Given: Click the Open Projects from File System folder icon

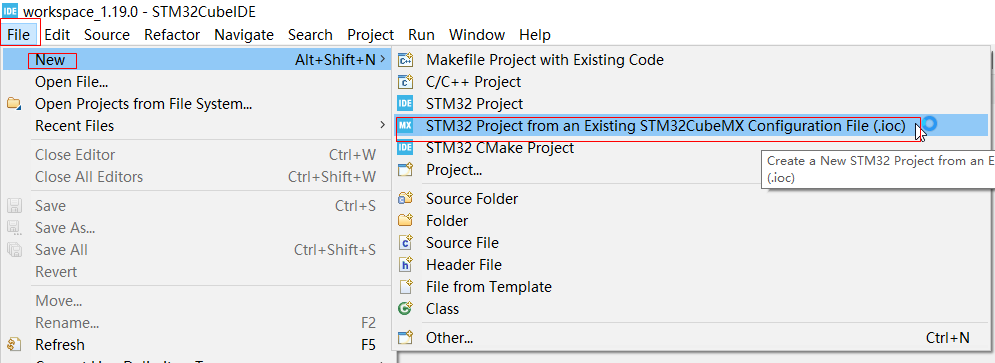Looking at the screenshot, I should click(14, 103).
